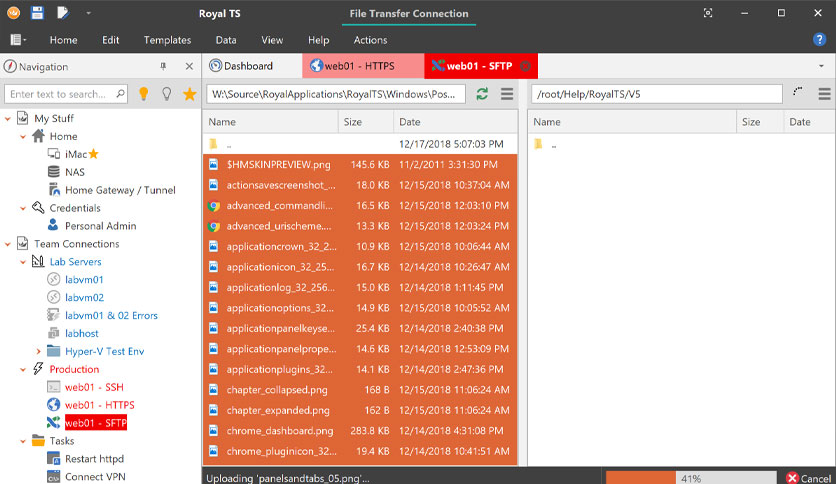This screenshot has width=836, height=484.
Task: Collapse the Tasks folder
Action: point(23,441)
